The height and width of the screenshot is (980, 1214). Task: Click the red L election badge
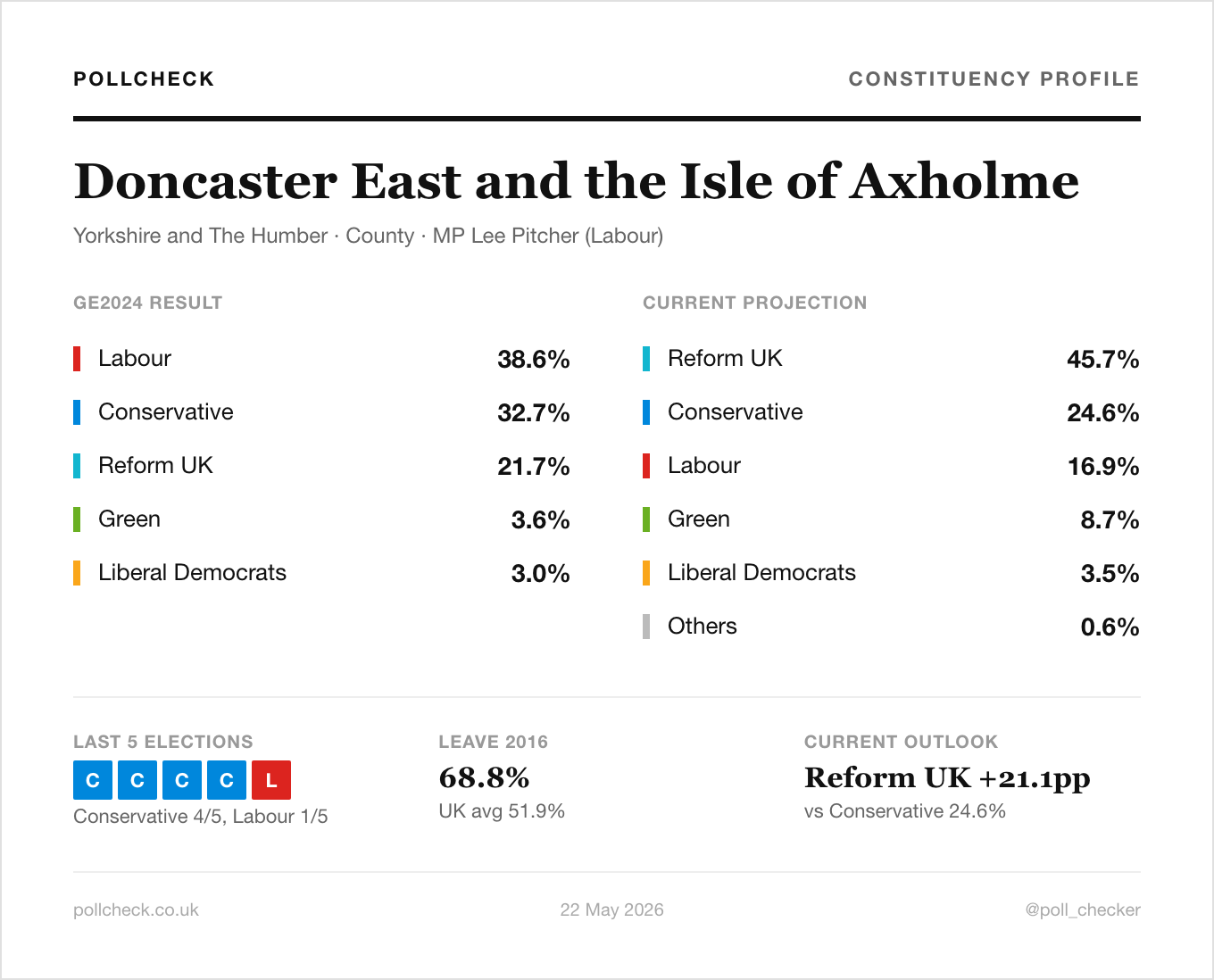pos(271,780)
